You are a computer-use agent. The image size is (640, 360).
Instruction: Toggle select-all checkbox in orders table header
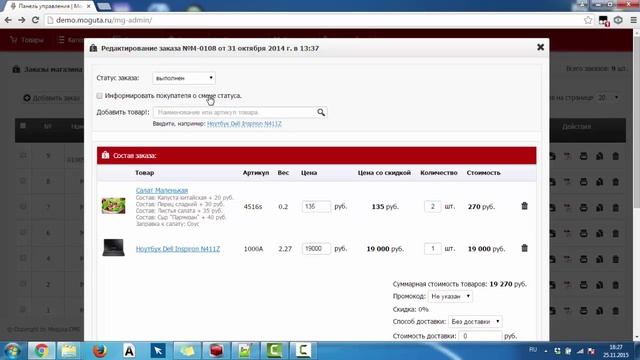(x=23, y=126)
